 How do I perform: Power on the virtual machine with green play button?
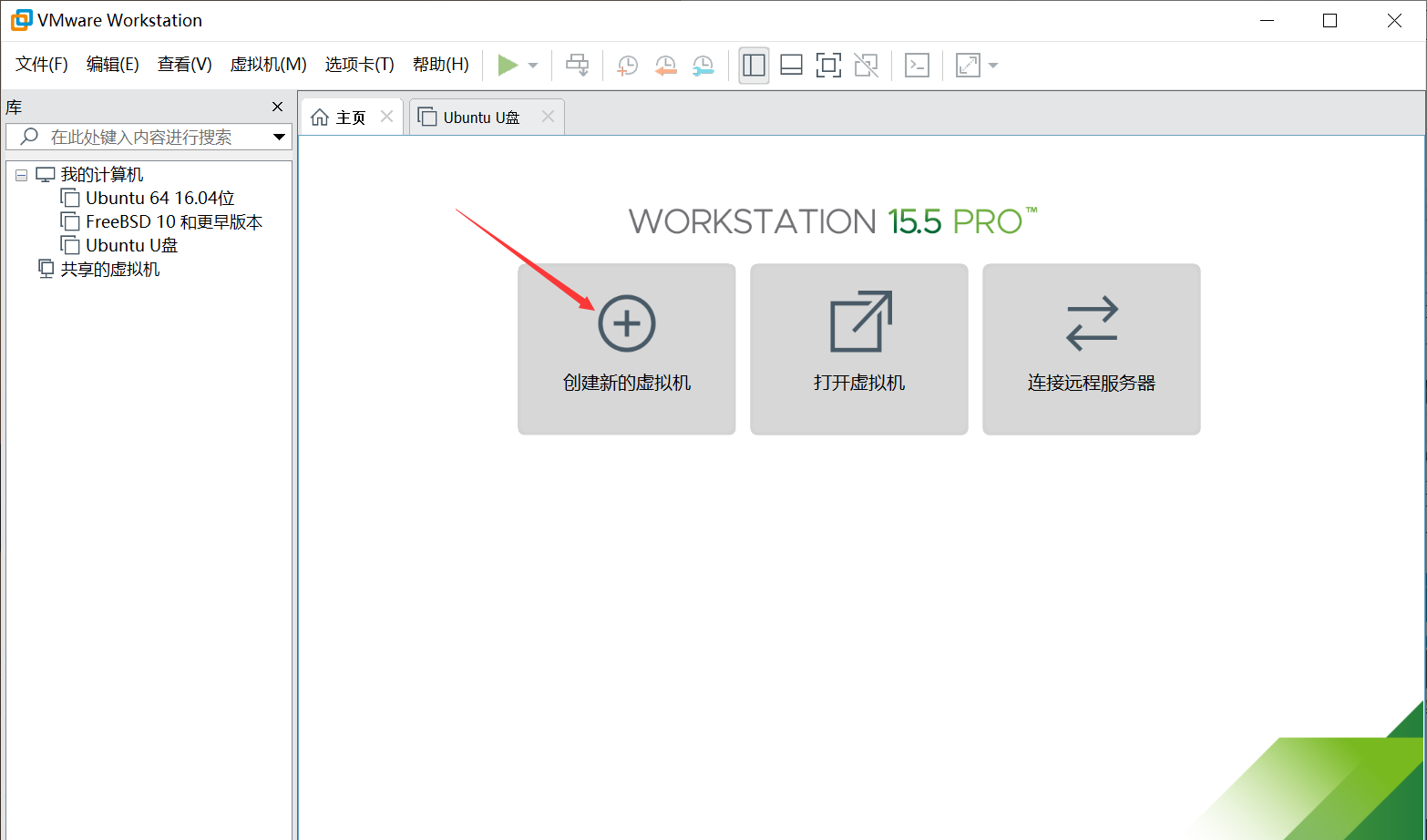[508, 65]
